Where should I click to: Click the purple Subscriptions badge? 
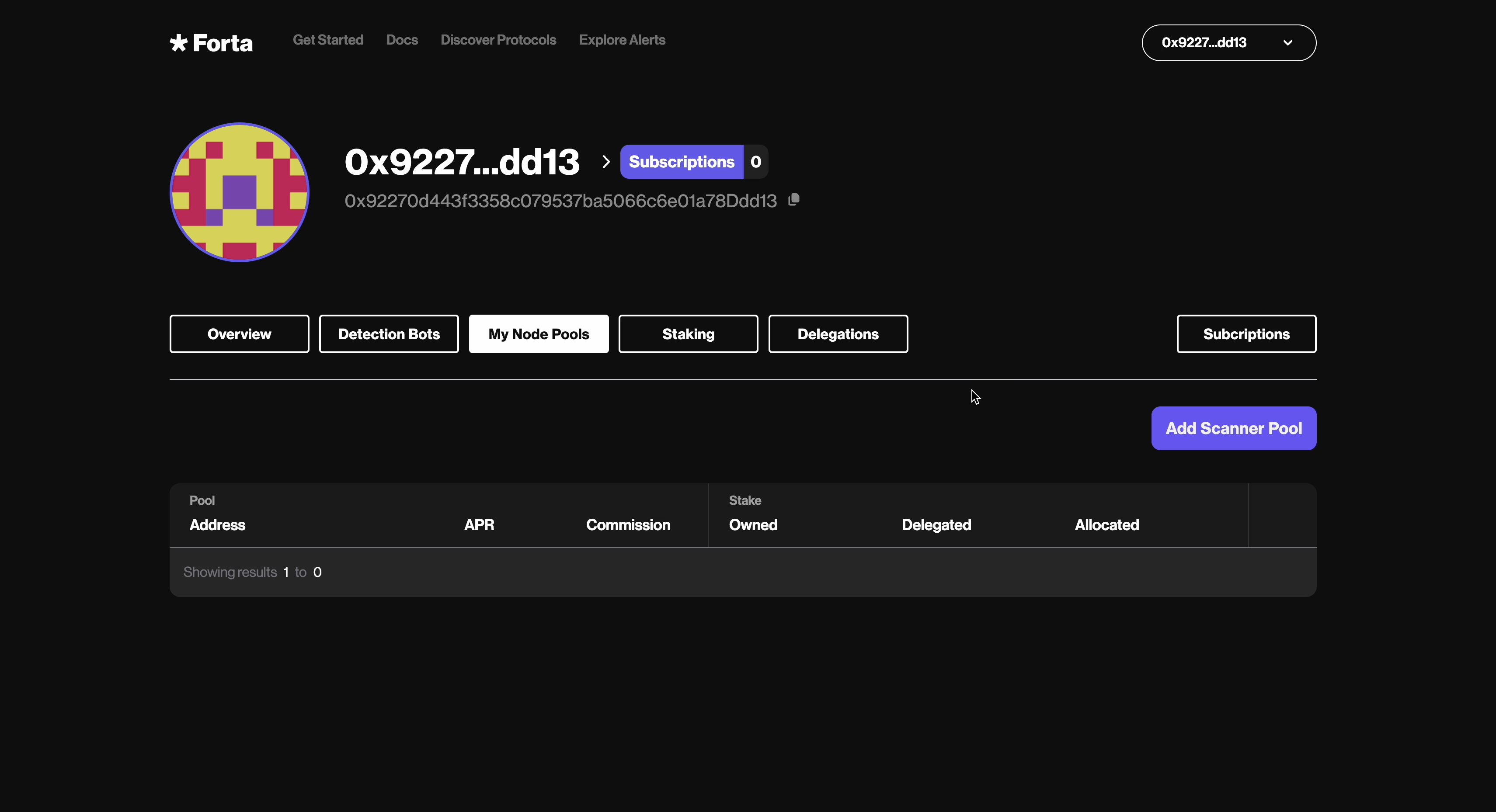(682, 161)
